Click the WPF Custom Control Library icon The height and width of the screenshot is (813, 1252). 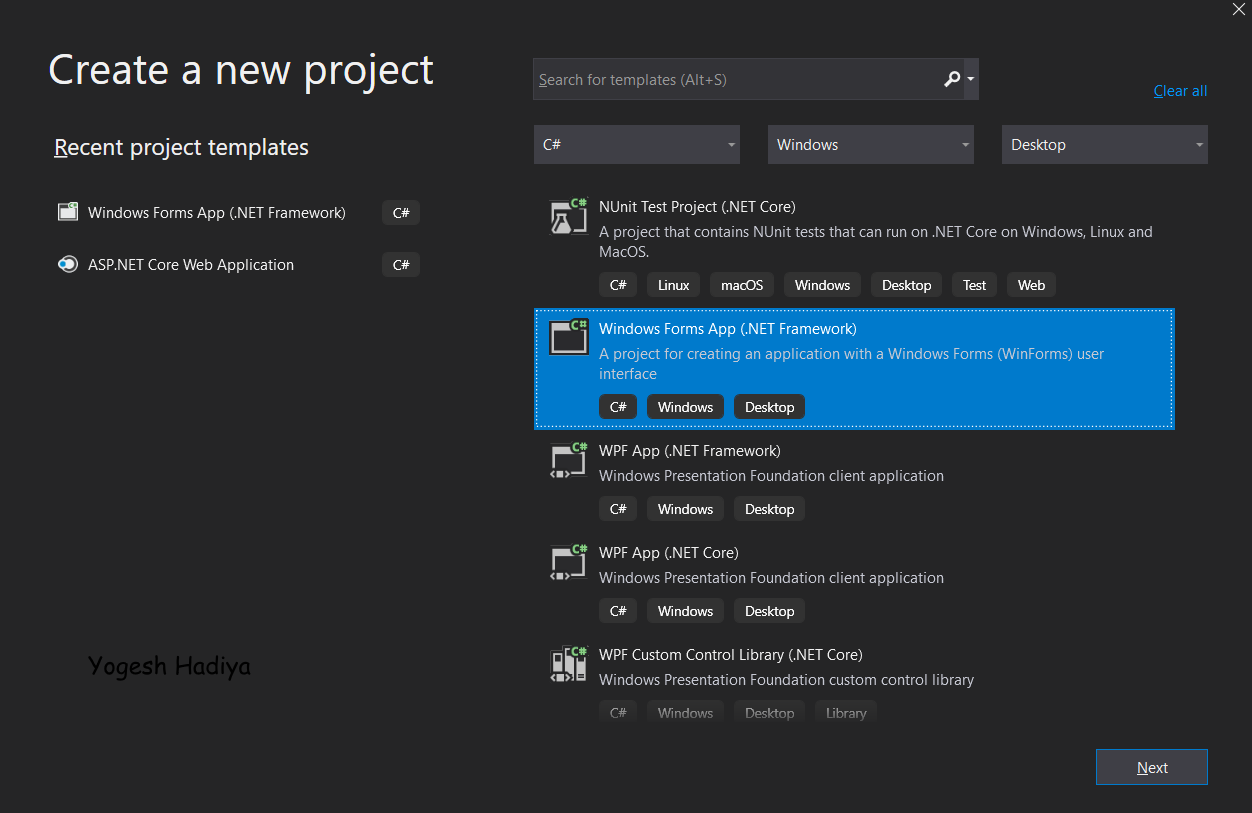point(568,664)
